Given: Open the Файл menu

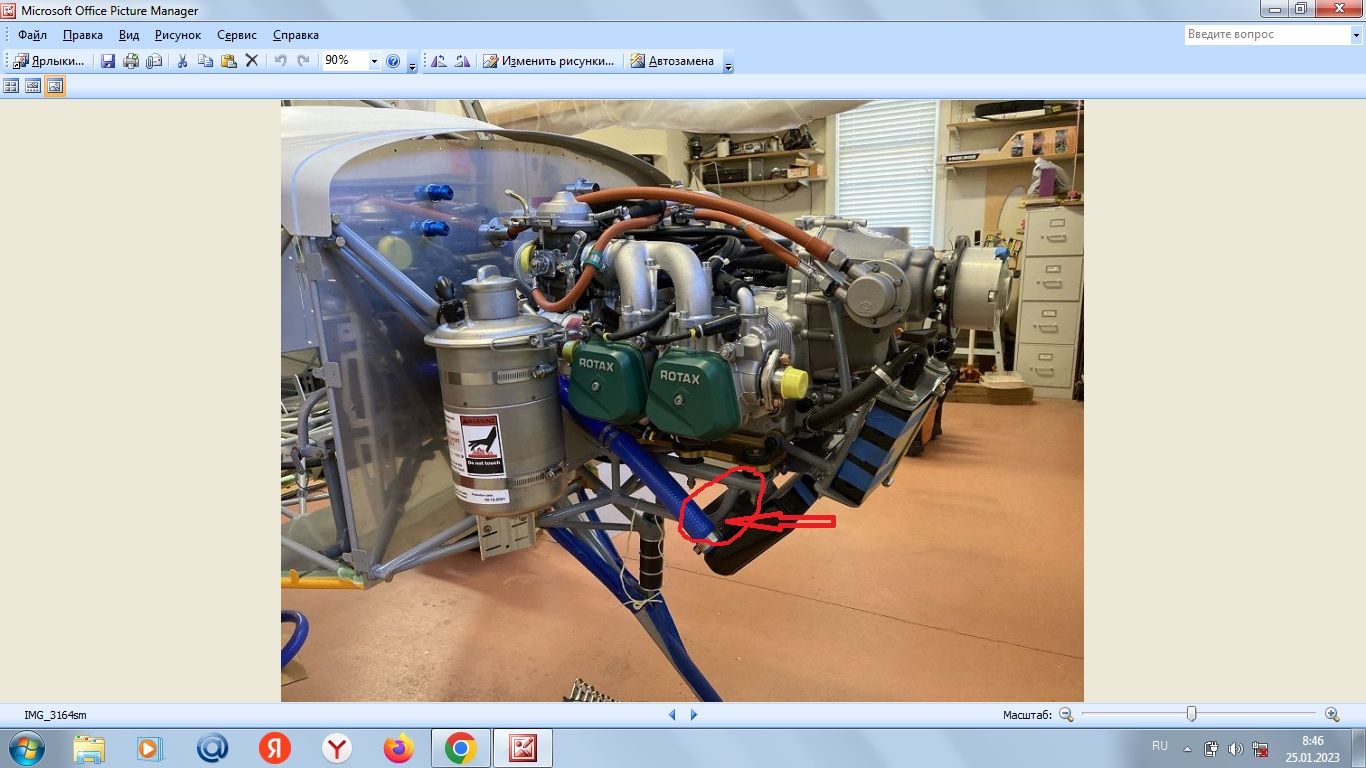Looking at the screenshot, I should [x=32, y=35].
